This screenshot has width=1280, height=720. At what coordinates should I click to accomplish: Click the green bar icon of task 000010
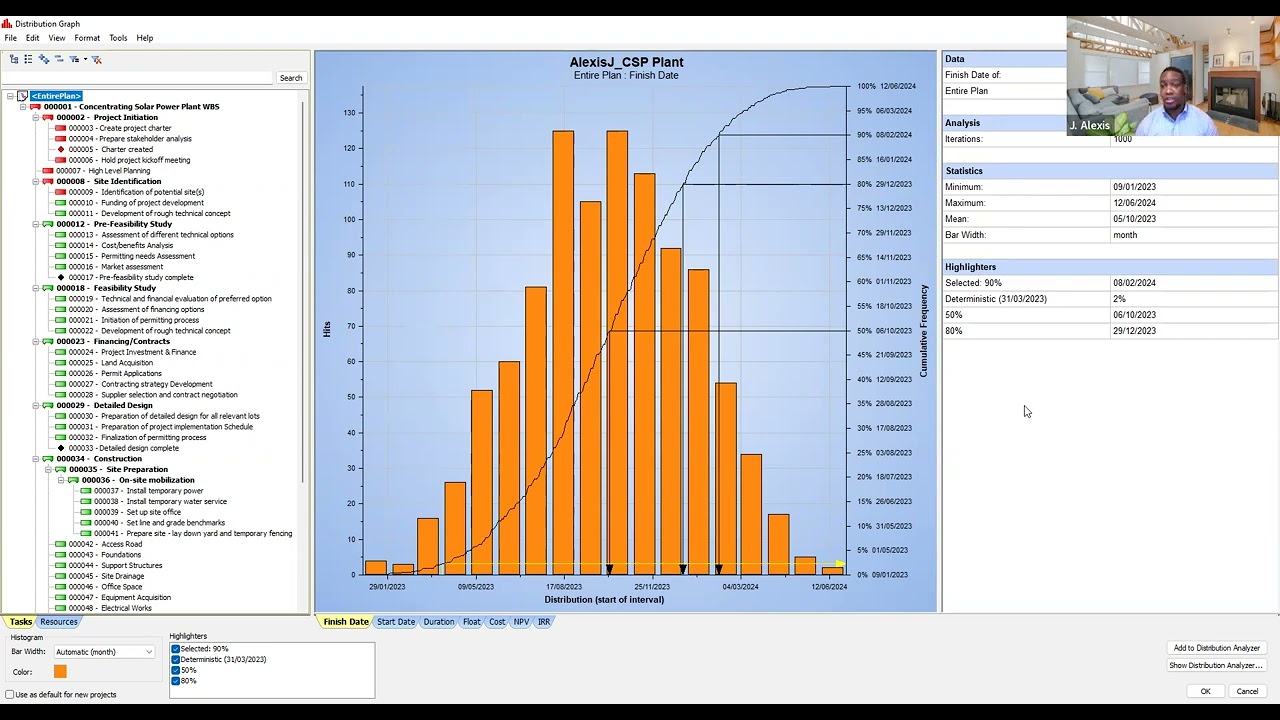pyautogui.click(x=61, y=203)
